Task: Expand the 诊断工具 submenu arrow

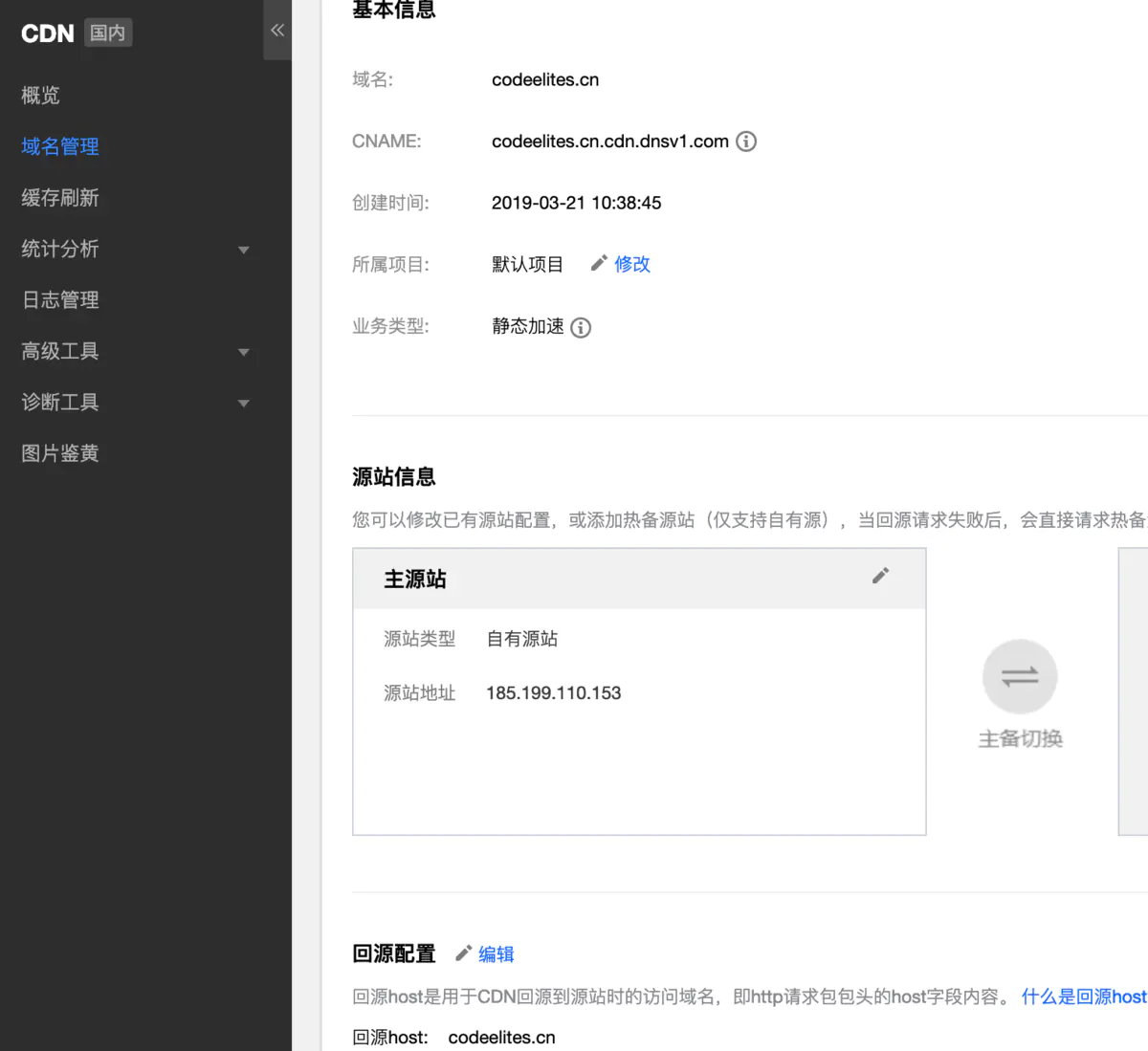Action: (x=243, y=403)
